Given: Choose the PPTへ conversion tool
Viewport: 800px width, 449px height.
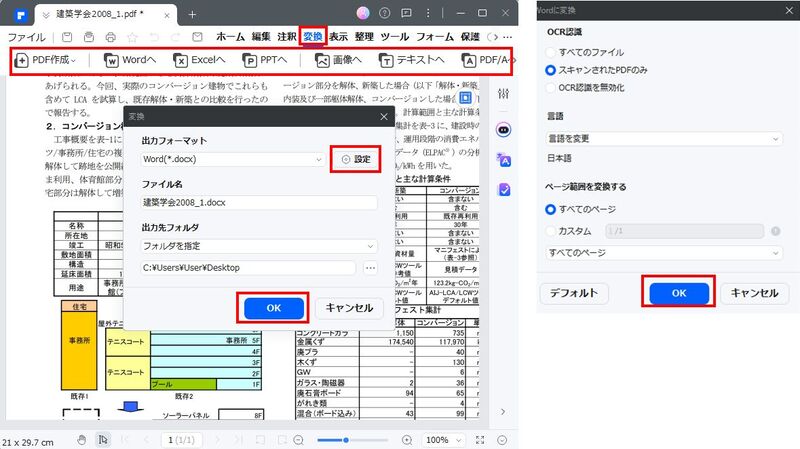Looking at the screenshot, I should coord(264,60).
